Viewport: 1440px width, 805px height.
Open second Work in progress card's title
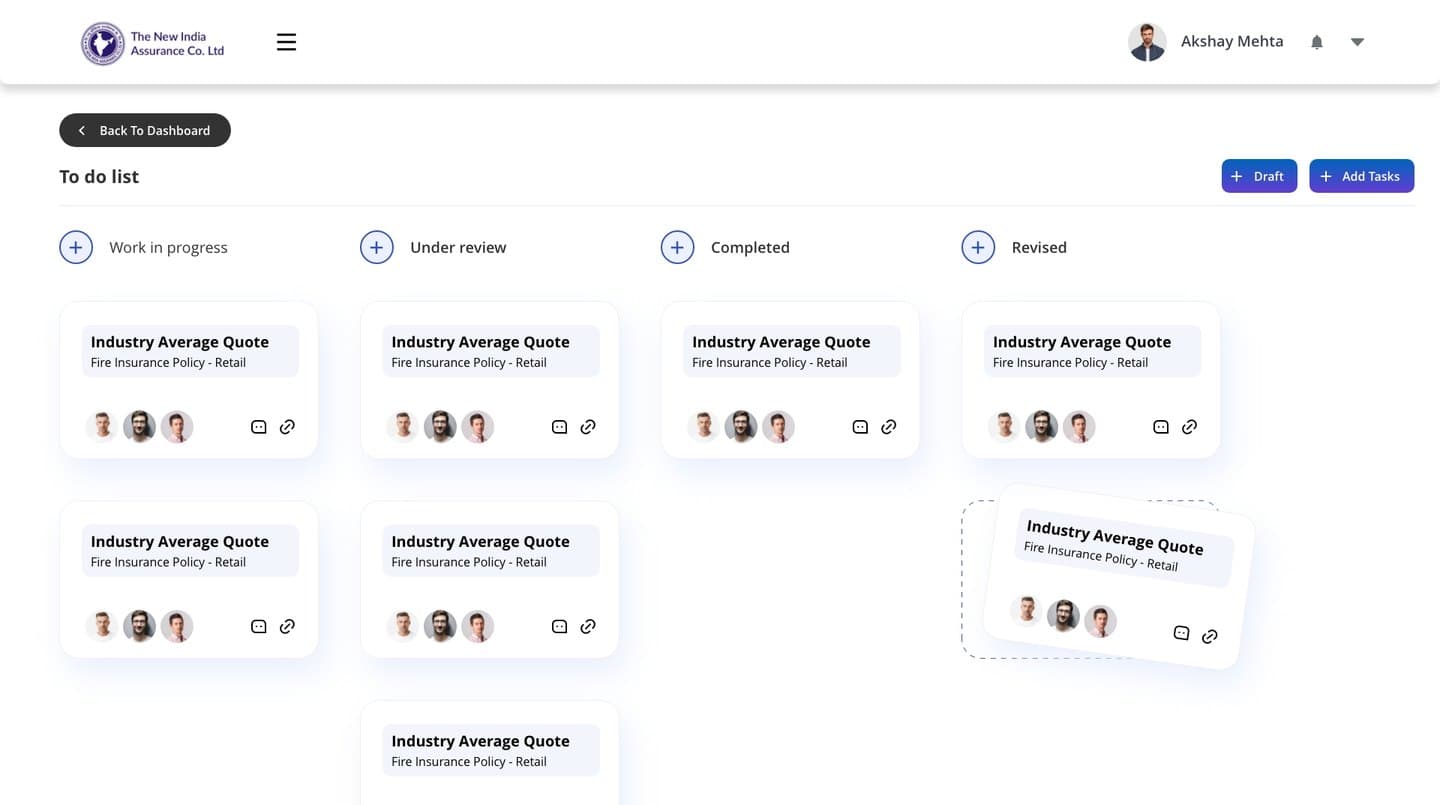[180, 541]
